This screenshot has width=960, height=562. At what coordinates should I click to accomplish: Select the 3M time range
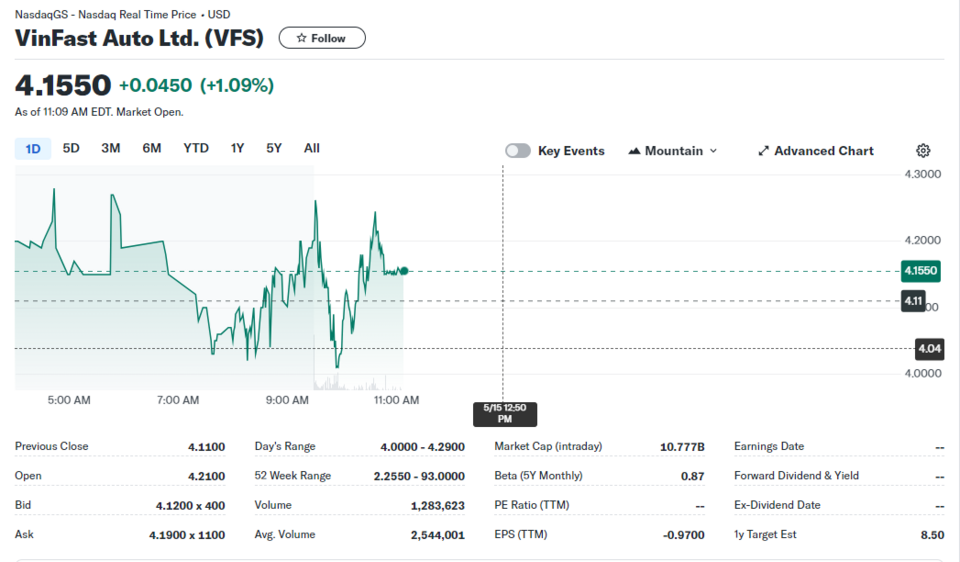click(x=111, y=148)
